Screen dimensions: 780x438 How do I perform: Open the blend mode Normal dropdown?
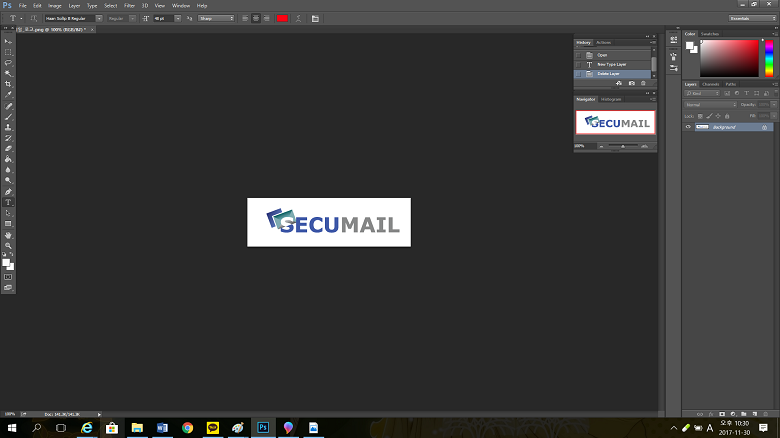[710, 105]
